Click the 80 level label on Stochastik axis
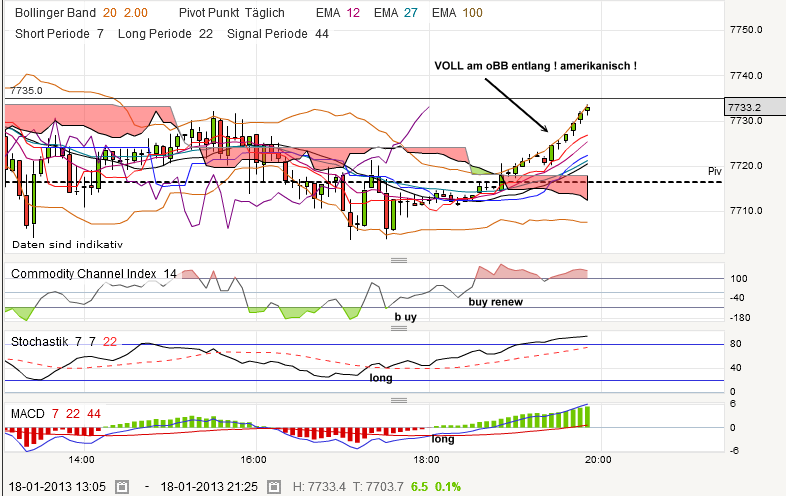The height and width of the screenshot is (496, 786). (736, 344)
